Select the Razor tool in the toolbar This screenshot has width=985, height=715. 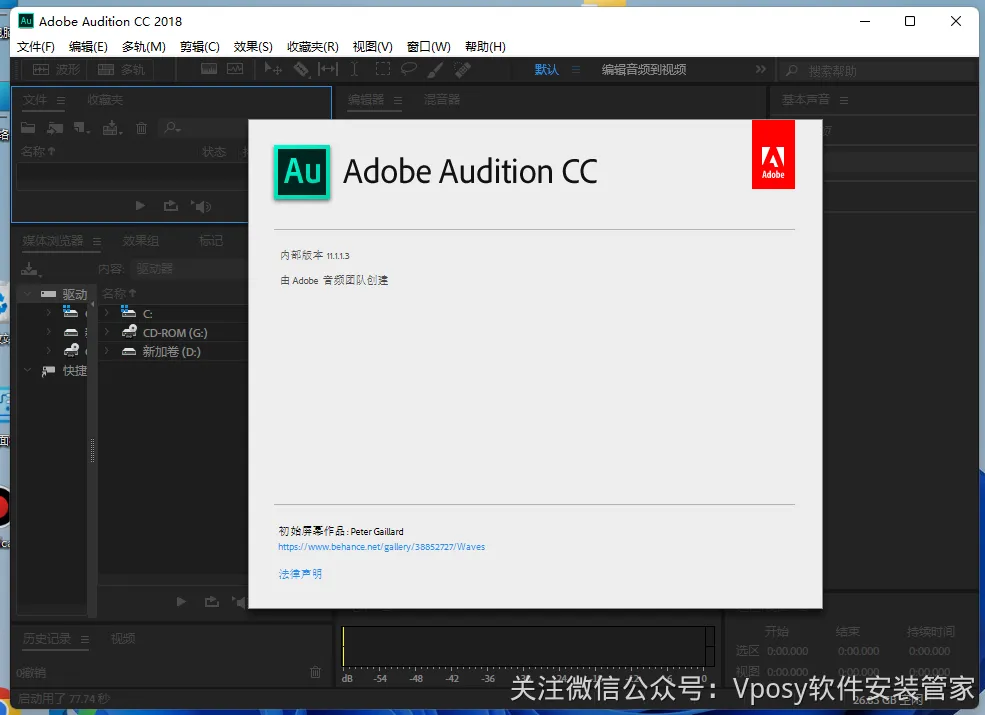301,69
